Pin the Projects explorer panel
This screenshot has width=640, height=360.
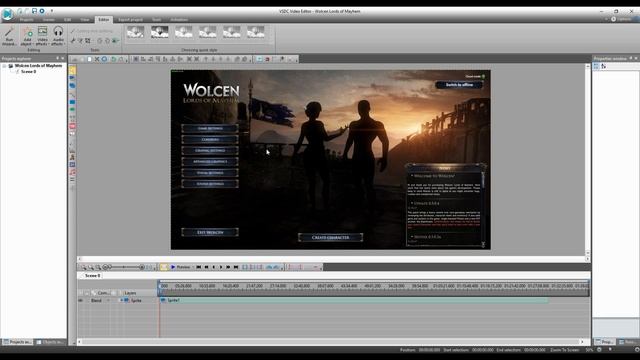point(58,58)
